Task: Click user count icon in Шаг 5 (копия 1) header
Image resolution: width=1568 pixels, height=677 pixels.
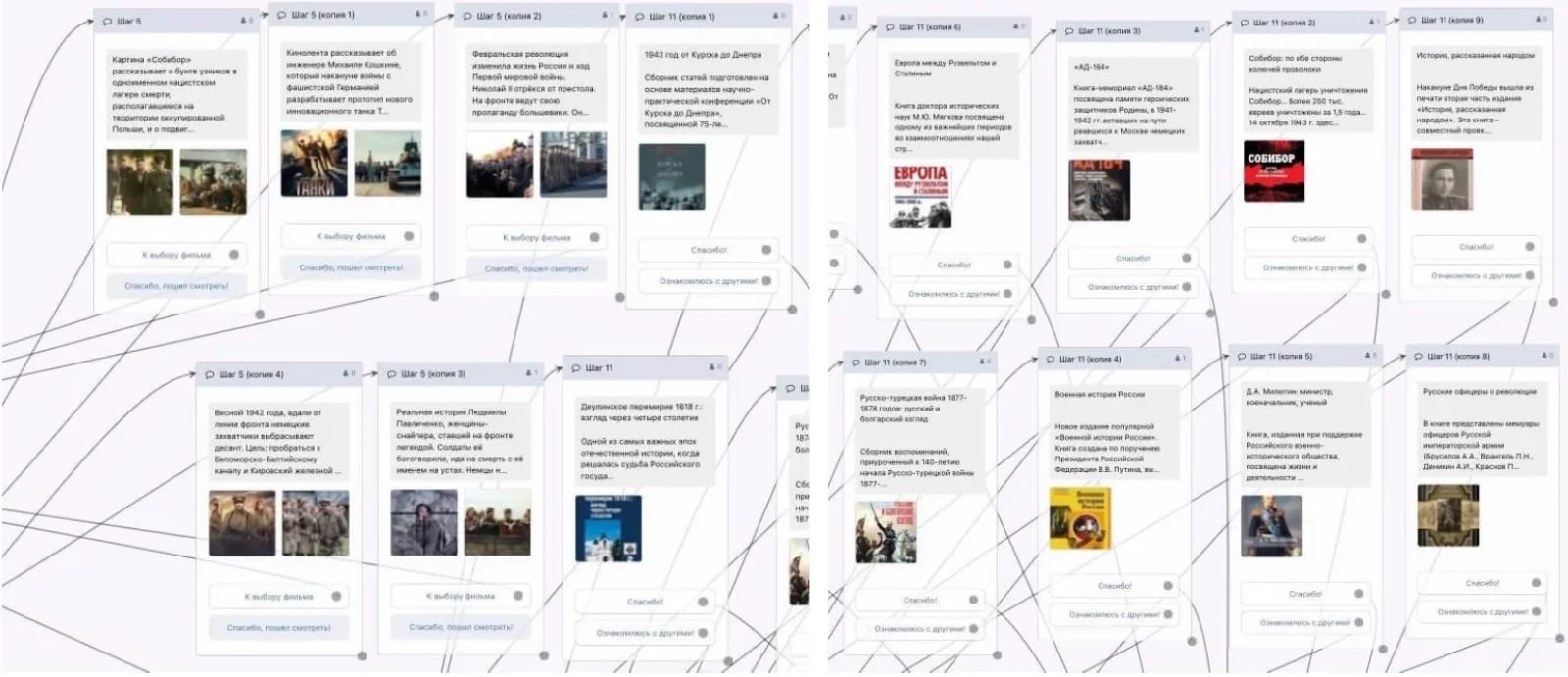Action: (x=419, y=15)
